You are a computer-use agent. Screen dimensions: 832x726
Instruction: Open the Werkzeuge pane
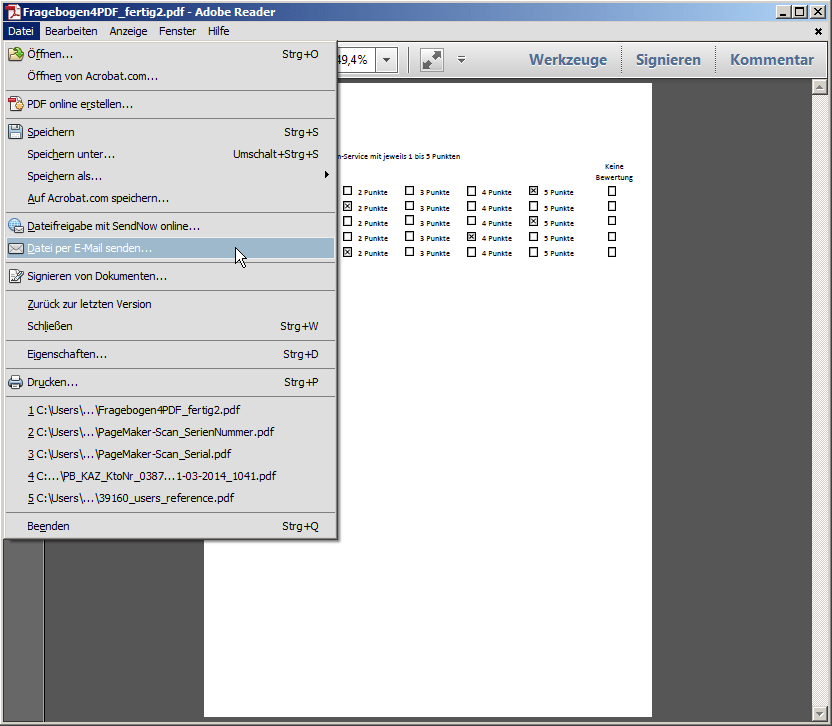pos(568,59)
